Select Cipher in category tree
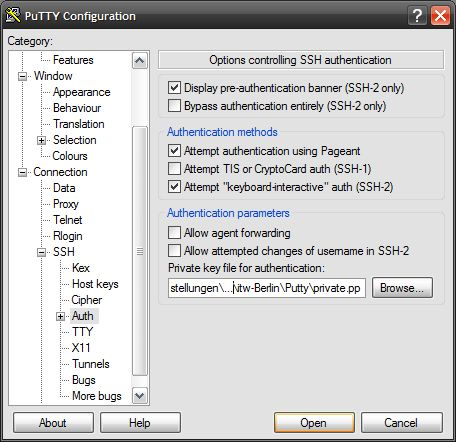The height and width of the screenshot is (442, 456). pos(87,300)
